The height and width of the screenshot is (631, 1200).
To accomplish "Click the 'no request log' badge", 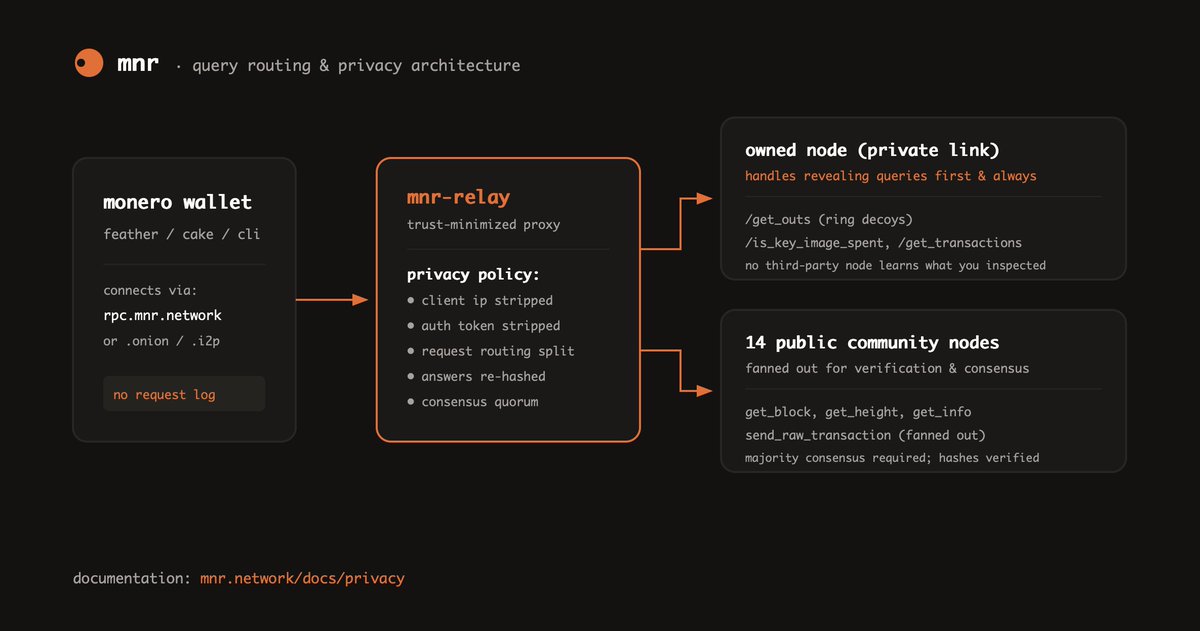I will [184, 394].
